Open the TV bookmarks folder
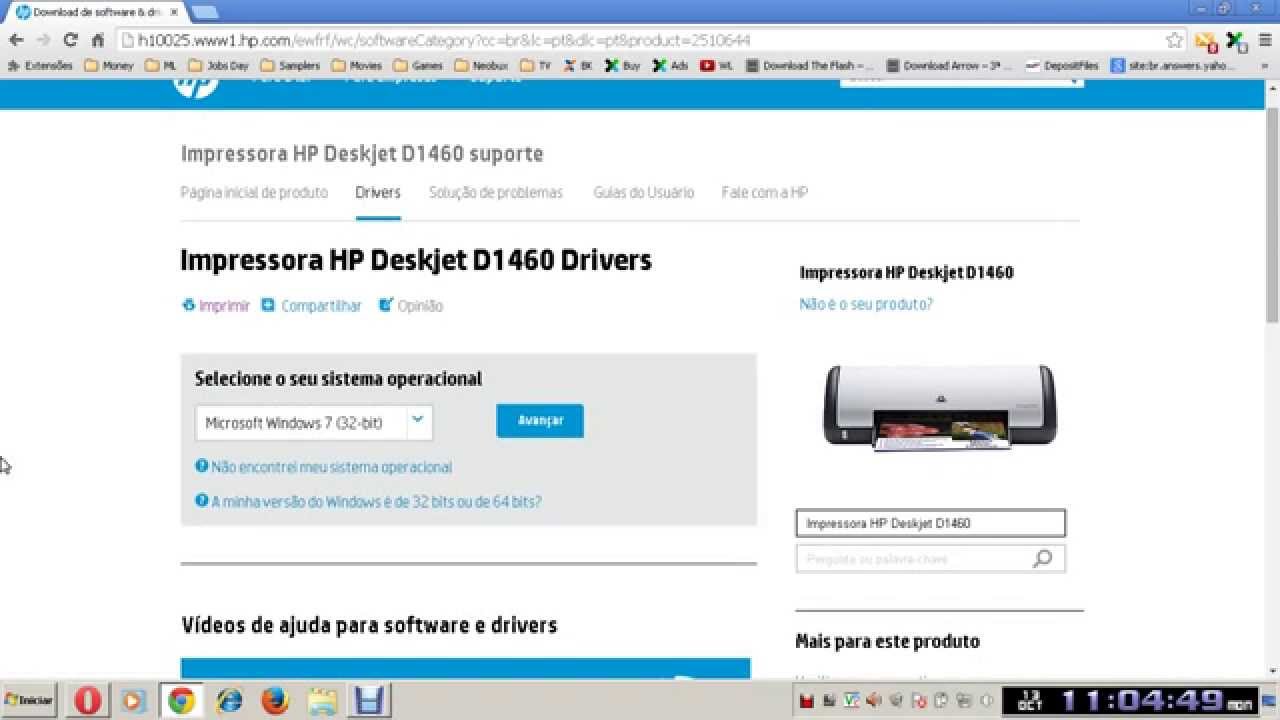 point(536,65)
